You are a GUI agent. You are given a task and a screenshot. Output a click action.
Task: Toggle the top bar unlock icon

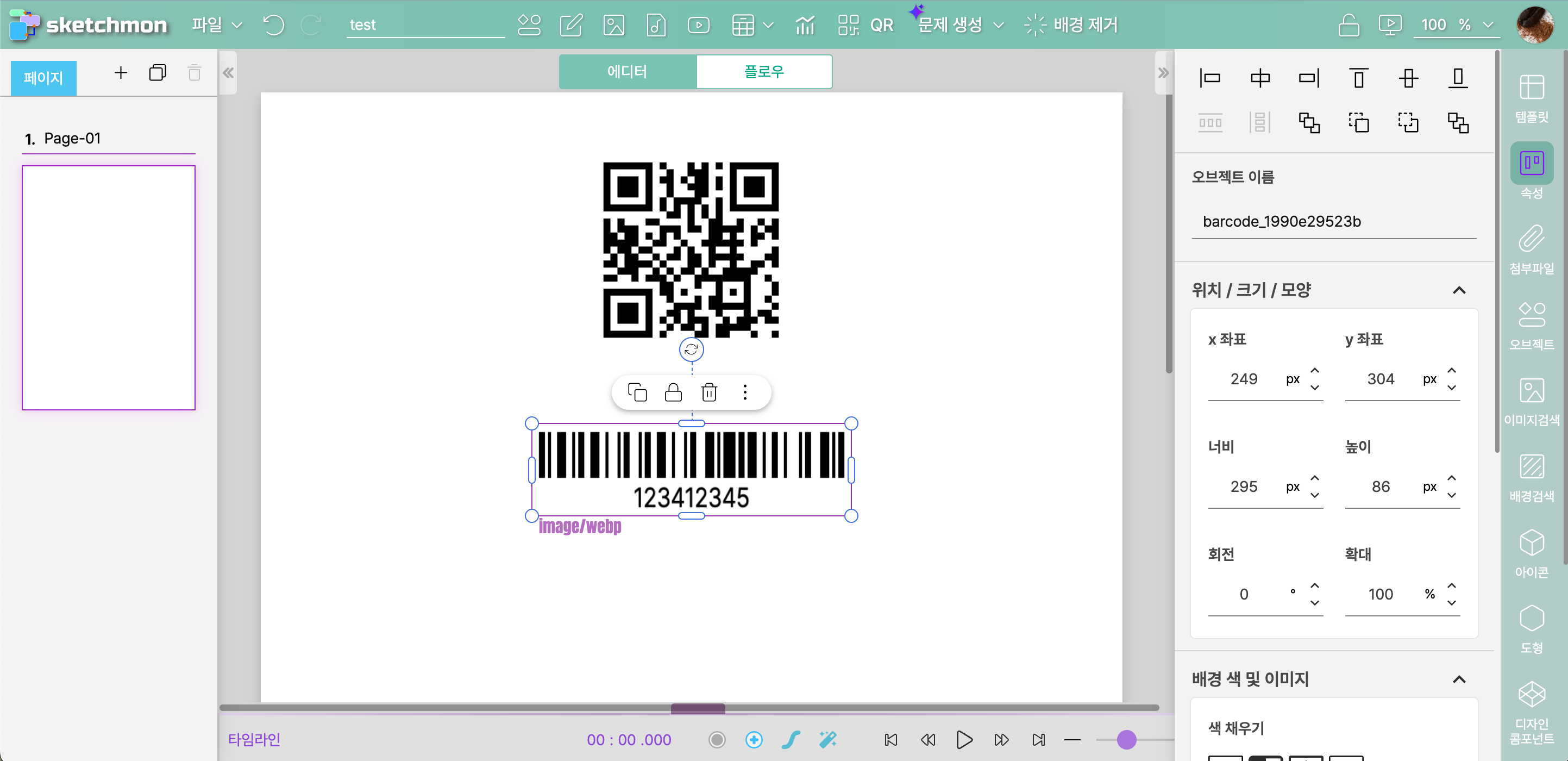[1349, 25]
